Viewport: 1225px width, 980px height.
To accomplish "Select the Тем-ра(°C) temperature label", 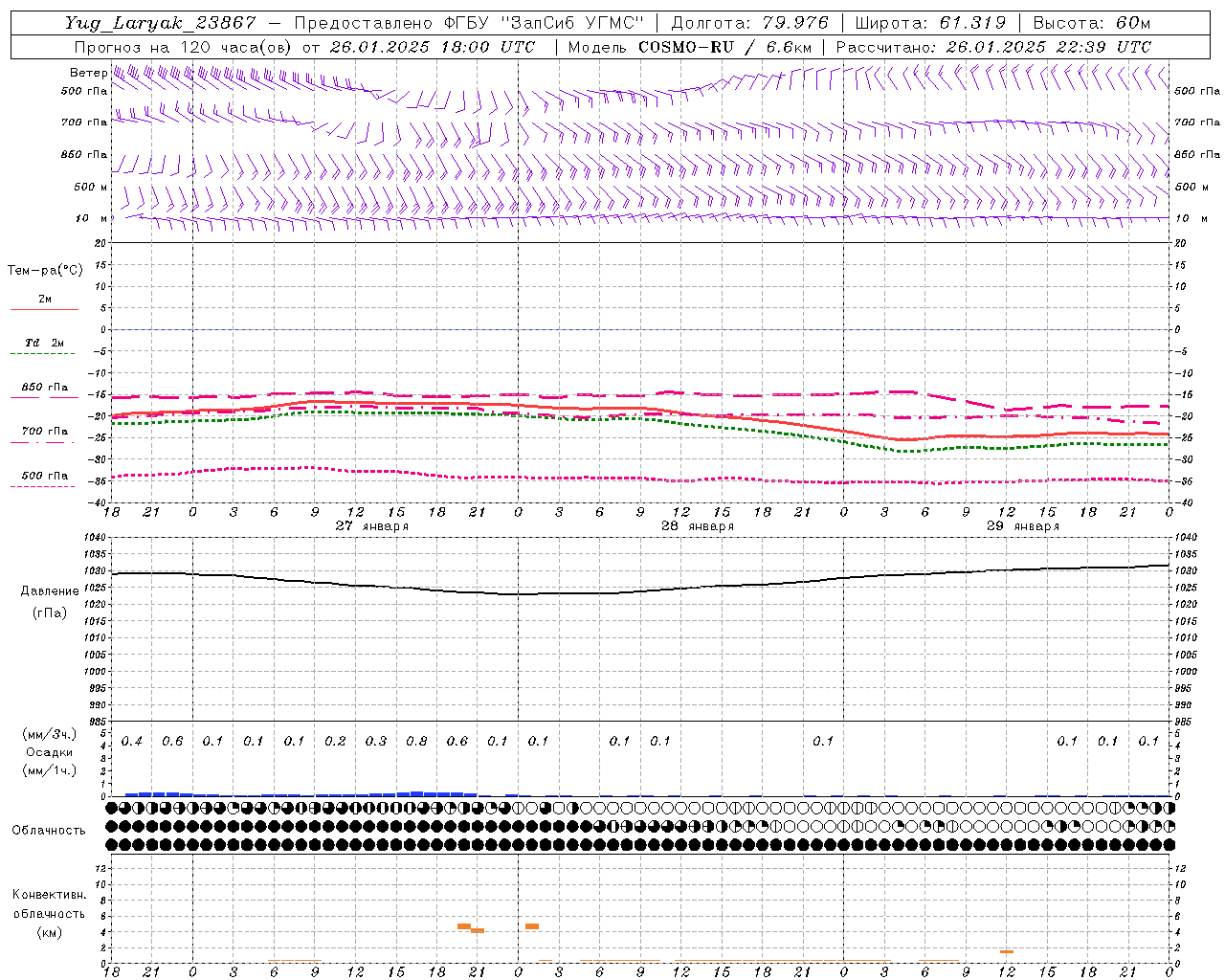I will pyautogui.click(x=45, y=271).
